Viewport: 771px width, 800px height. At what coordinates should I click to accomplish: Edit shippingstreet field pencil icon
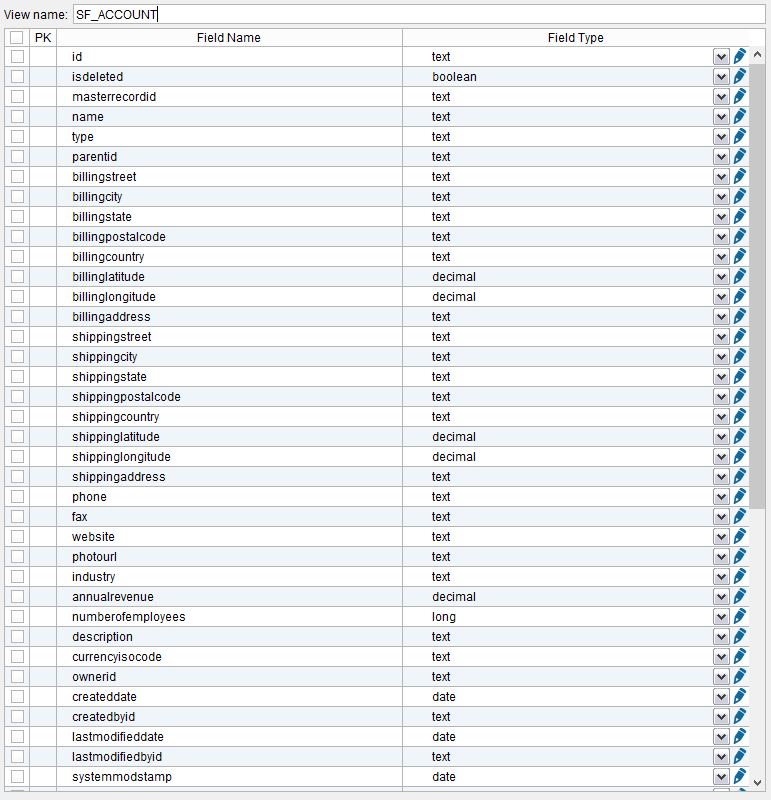(x=739, y=336)
